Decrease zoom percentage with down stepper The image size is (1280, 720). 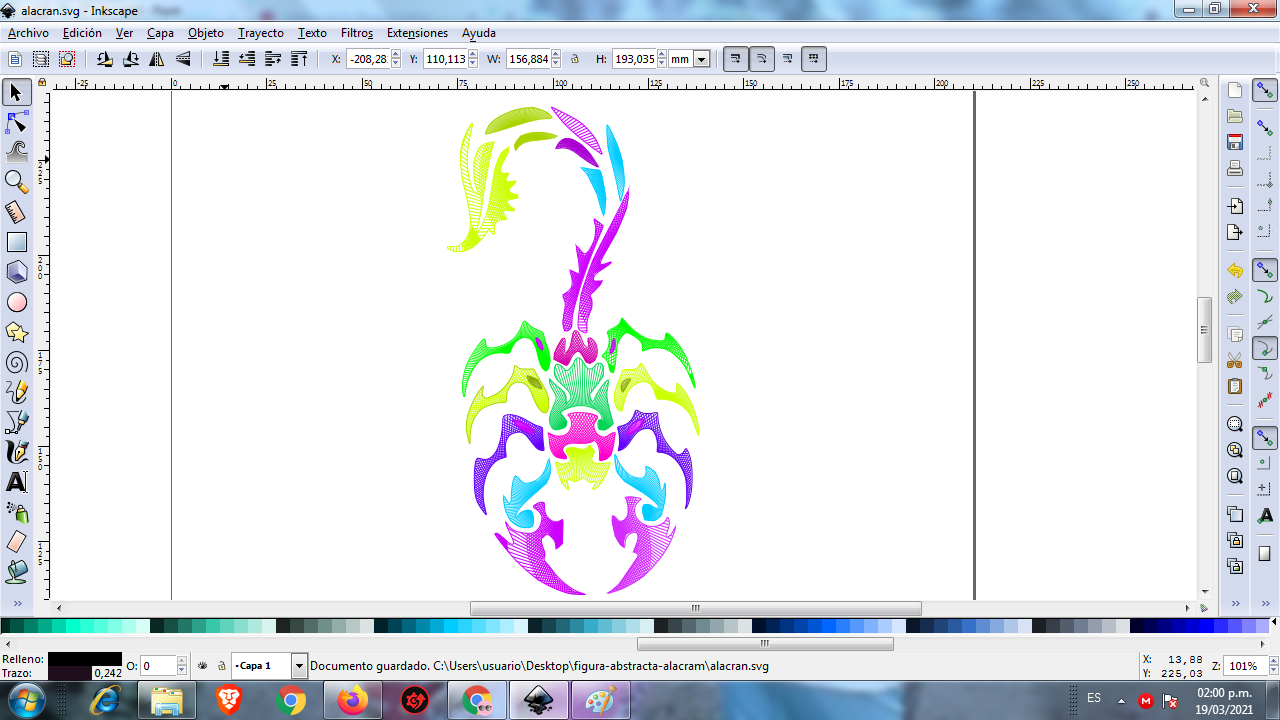pyautogui.click(x=1271, y=670)
